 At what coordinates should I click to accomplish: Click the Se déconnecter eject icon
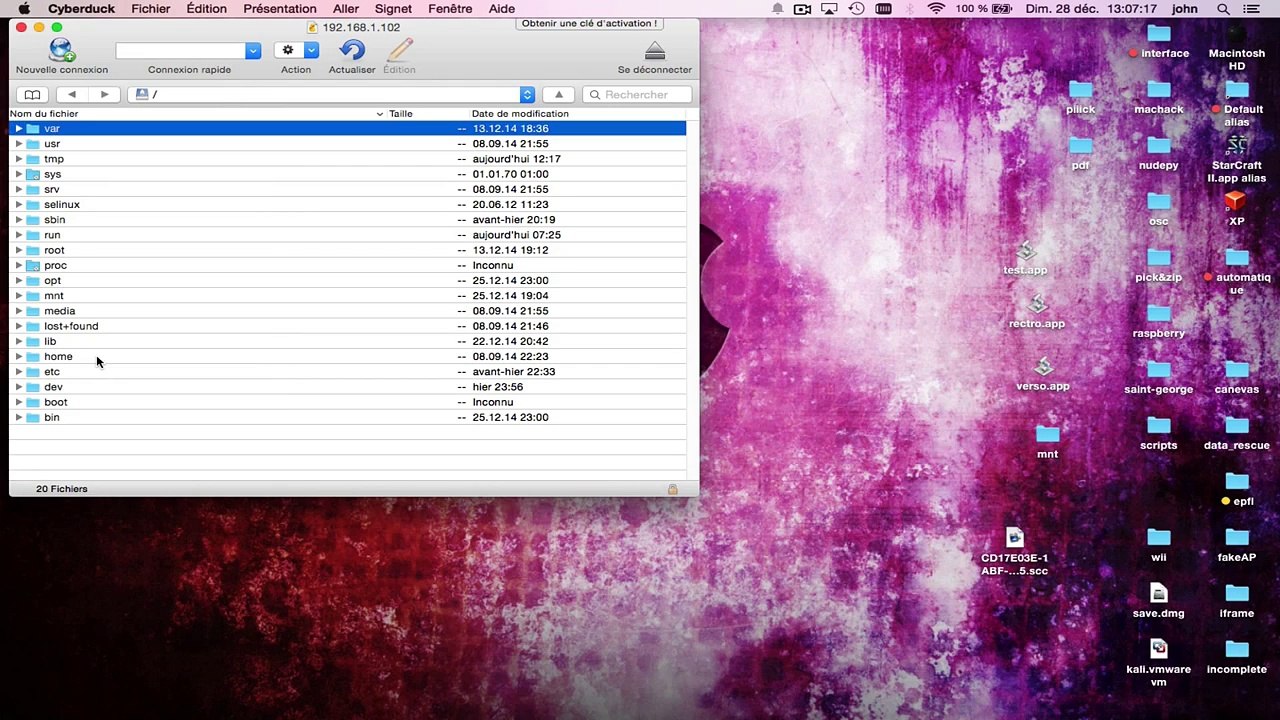click(654, 50)
